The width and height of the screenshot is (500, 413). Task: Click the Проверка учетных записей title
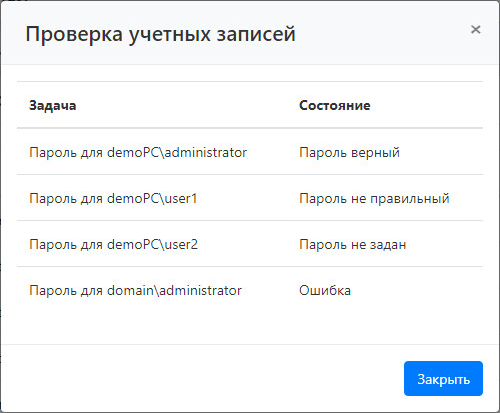161,34
